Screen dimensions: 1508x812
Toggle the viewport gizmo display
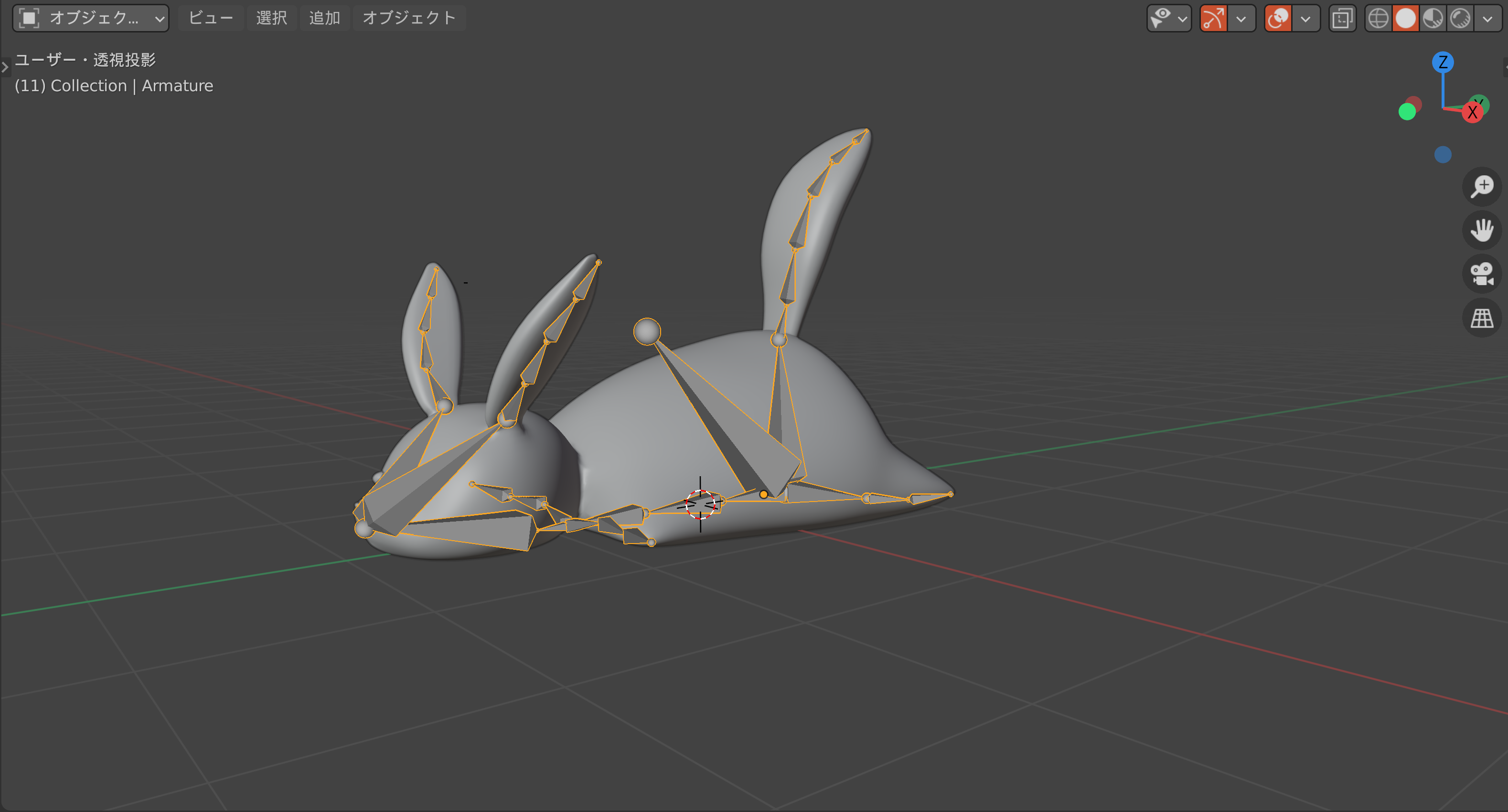[1214, 18]
